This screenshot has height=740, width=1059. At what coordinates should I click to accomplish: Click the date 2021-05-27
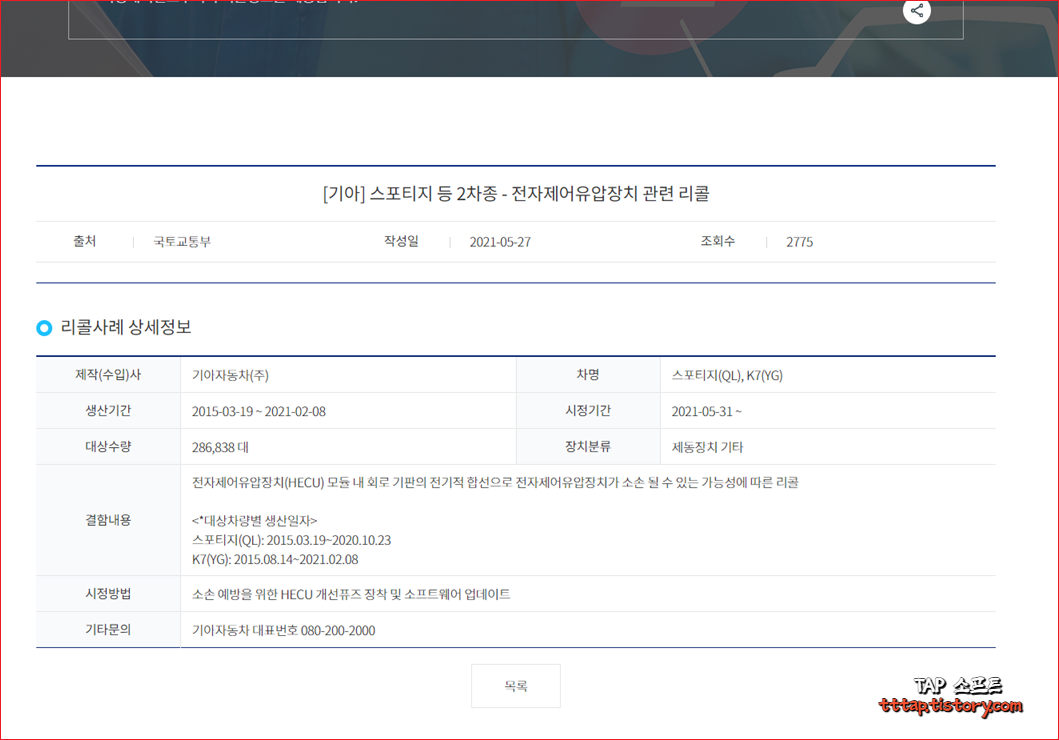tap(500, 242)
